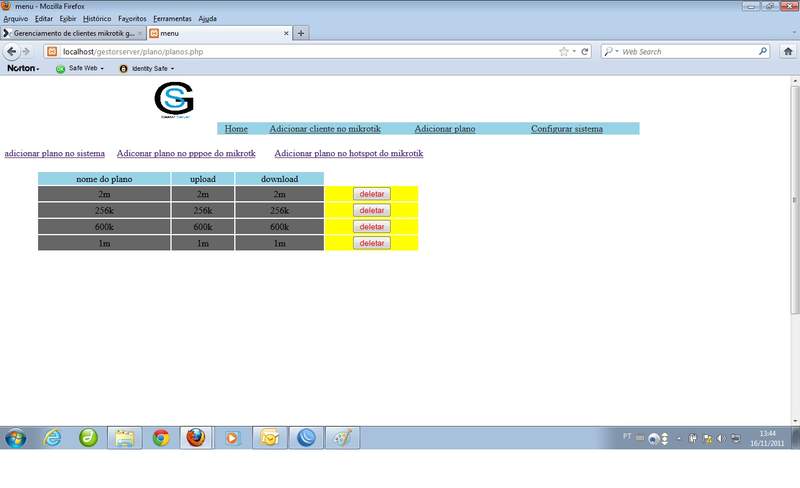Click the Home navigation link
The width and height of the screenshot is (800, 488).
[236, 129]
